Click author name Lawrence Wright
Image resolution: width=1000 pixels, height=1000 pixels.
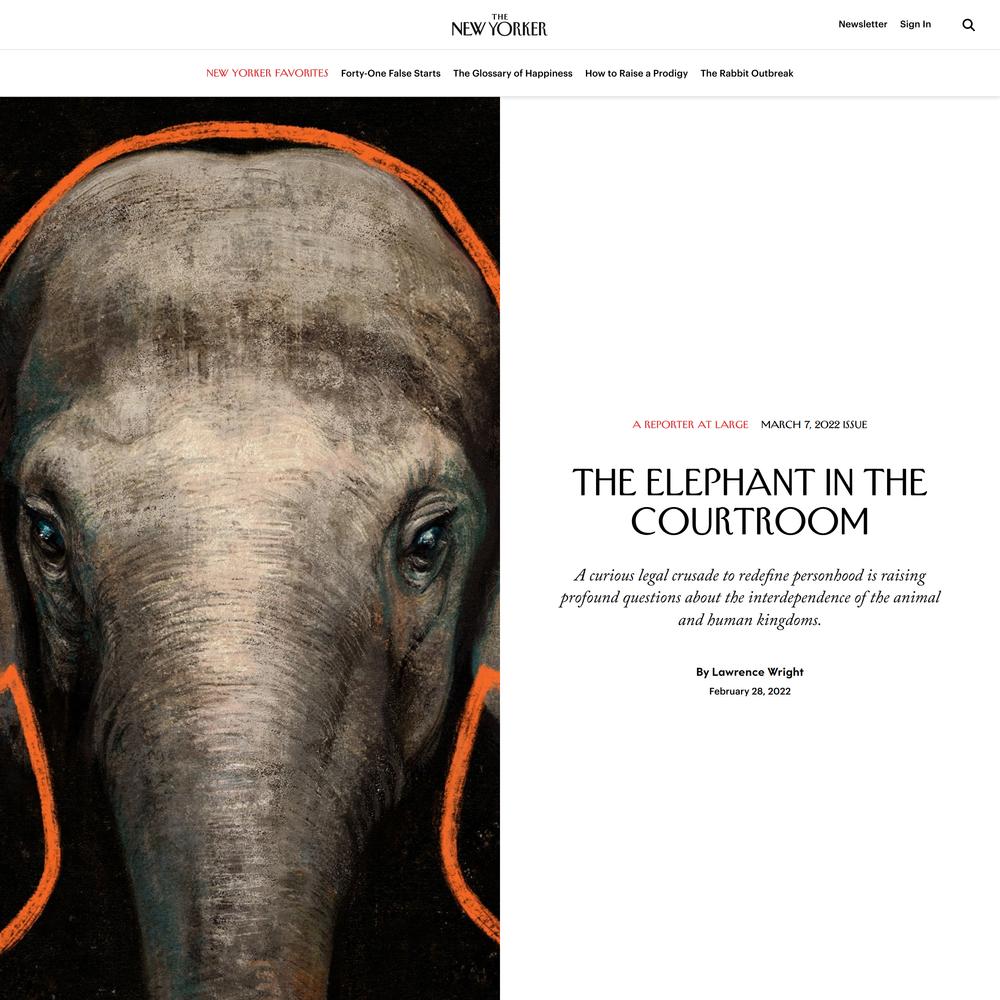(x=757, y=672)
